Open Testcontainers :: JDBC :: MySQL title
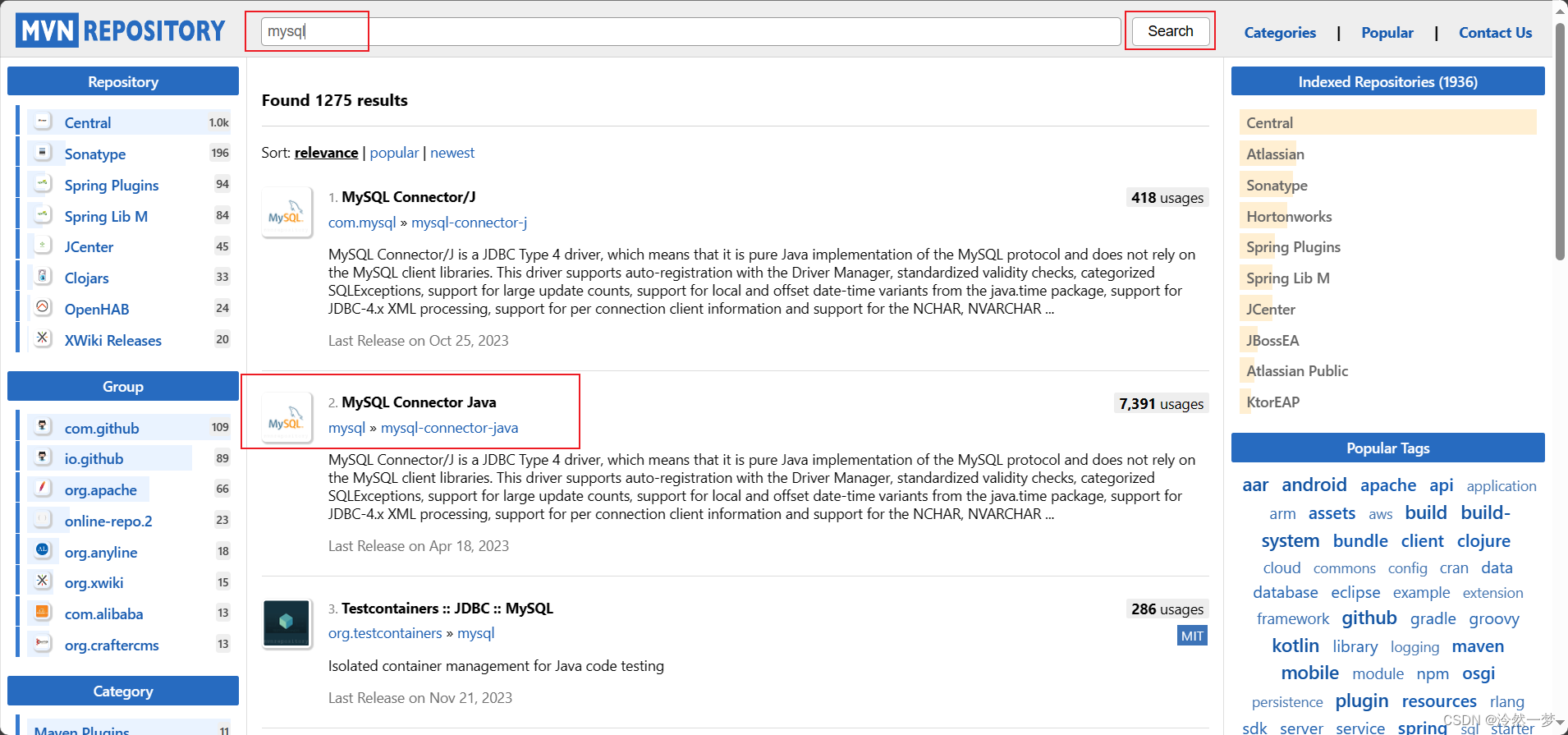Viewport: 1568px width, 735px height. 447,609
